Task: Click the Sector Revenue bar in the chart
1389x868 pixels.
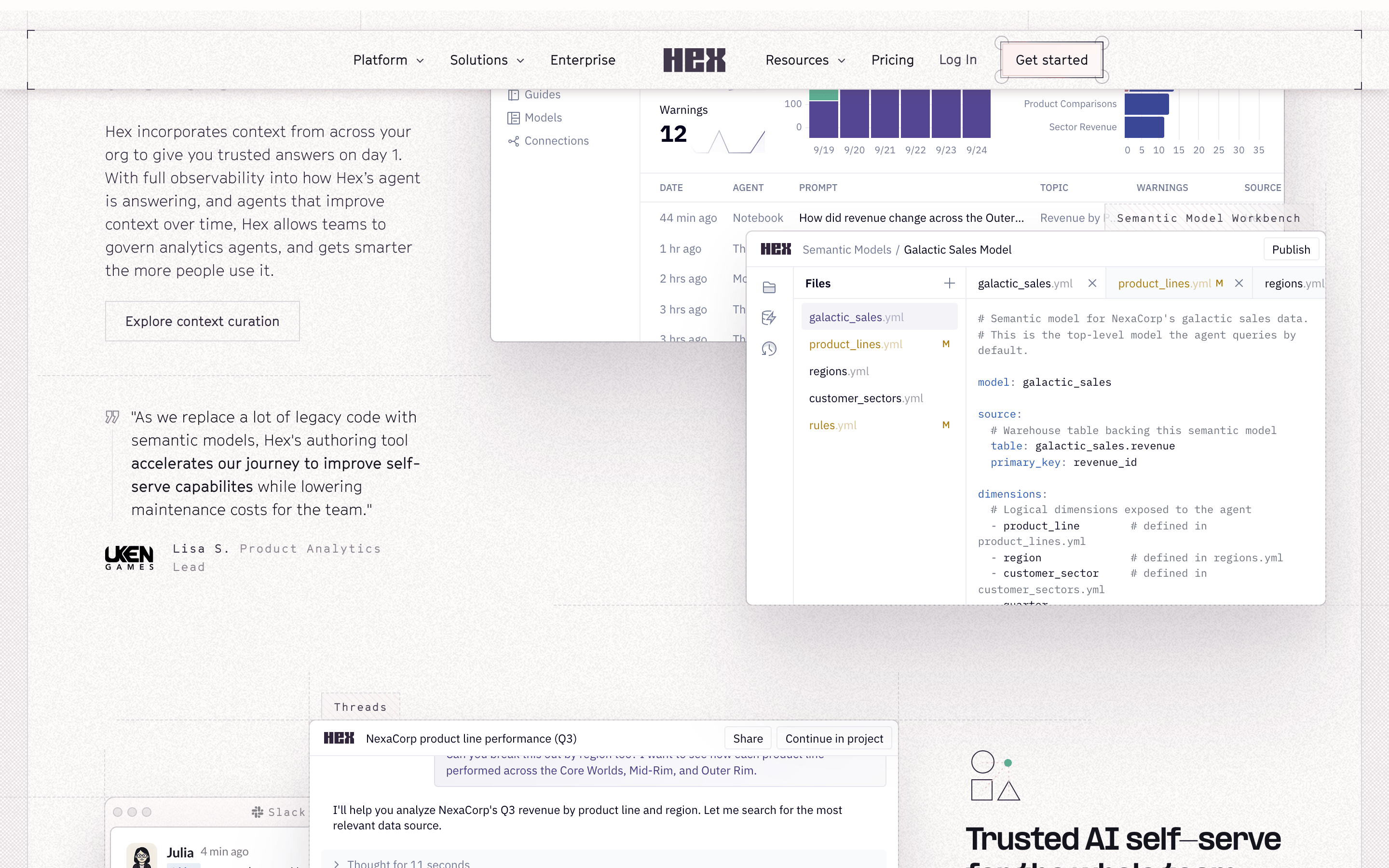Action: pos(1144,127)
